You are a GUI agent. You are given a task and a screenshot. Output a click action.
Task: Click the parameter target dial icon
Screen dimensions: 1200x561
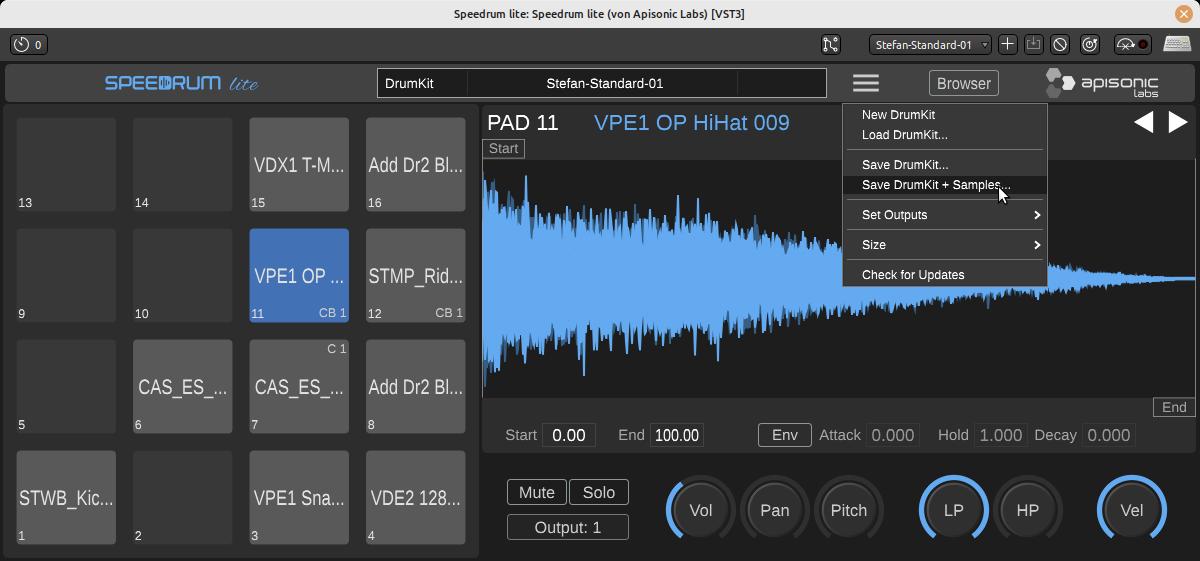click(1090, 44)
